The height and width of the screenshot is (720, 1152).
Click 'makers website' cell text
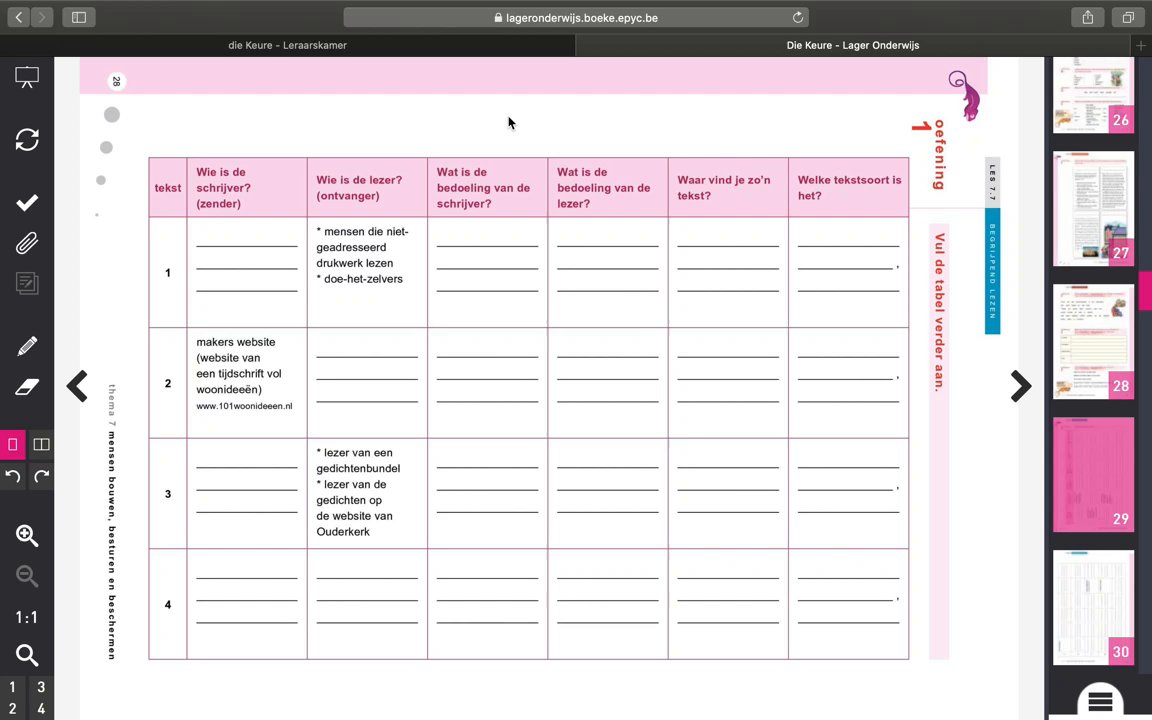pyautogui.click(x=236, y=342)
